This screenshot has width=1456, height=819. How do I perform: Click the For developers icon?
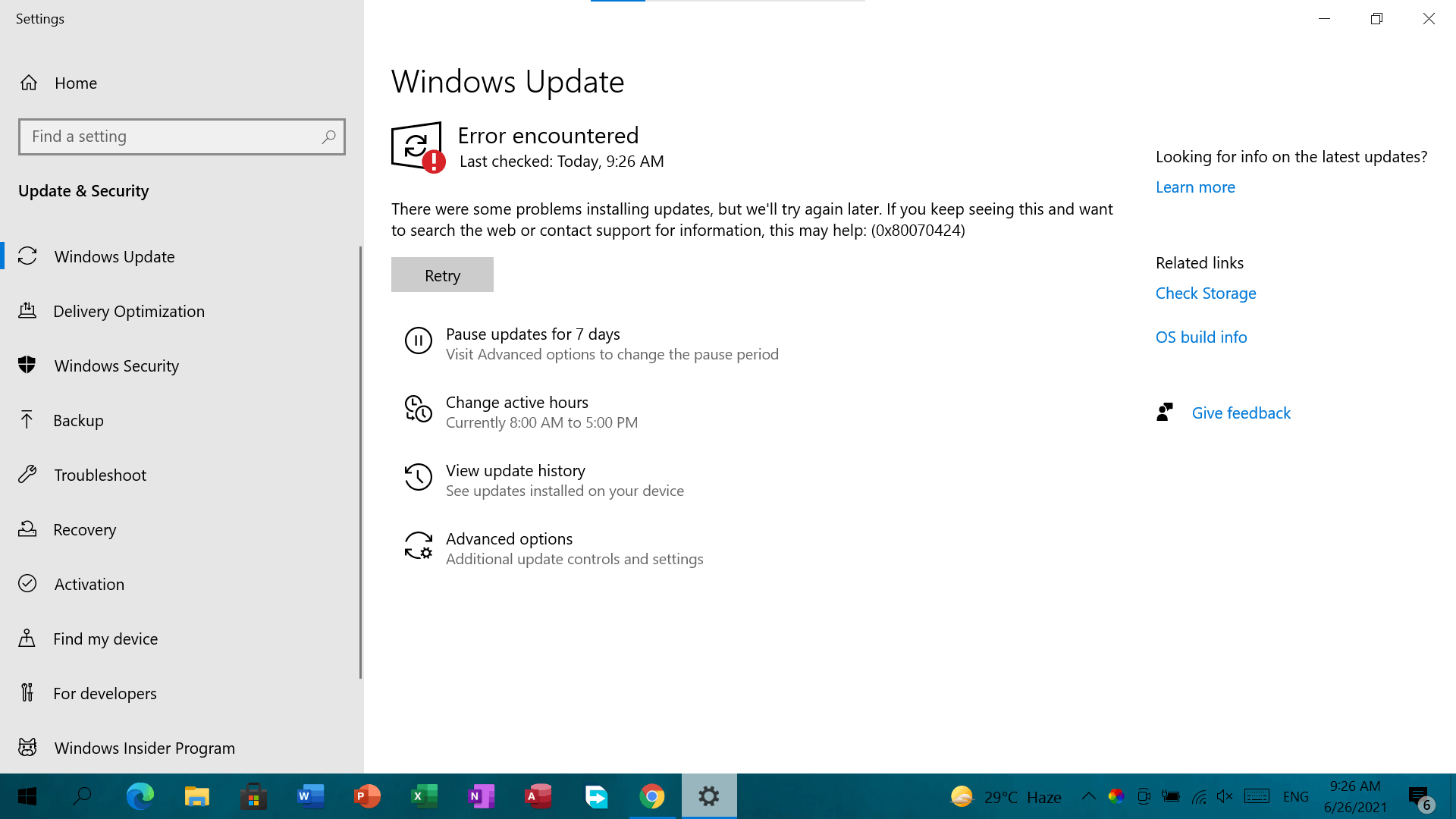pyautogui.click(x=27, y=692)
